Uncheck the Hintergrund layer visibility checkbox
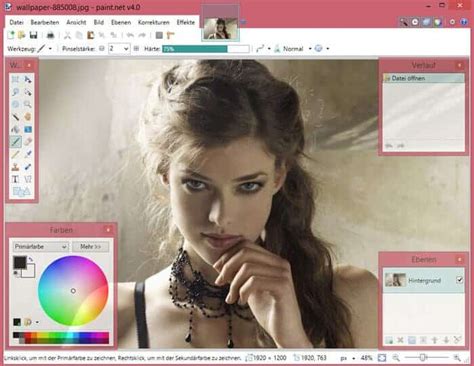Image resolution: width=474 pixels, height=366 pixels. coord(459,280)
